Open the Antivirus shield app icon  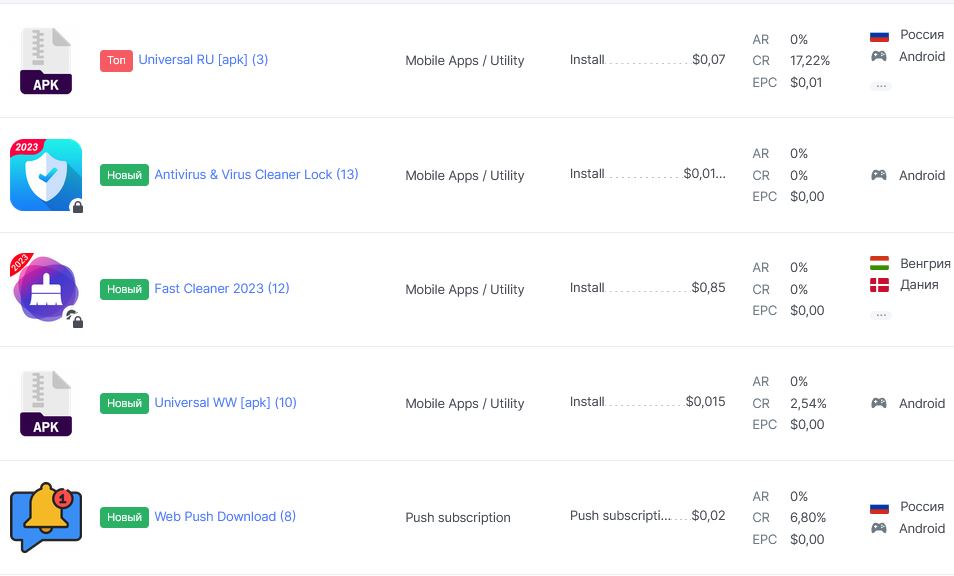click(46, 175)
